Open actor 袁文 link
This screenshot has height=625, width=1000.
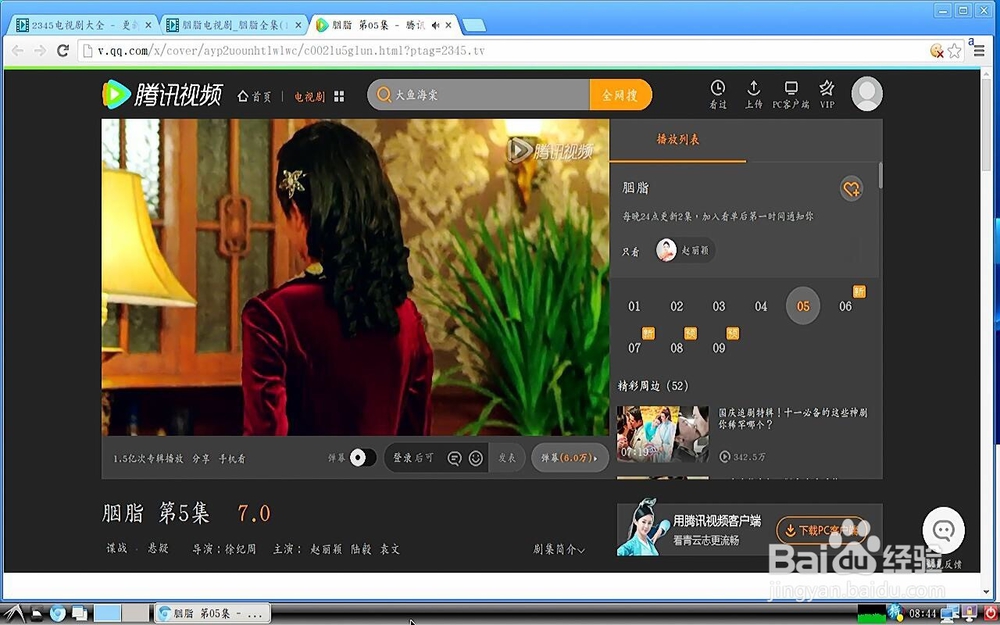pyautogui.click(x=390, y=548)
